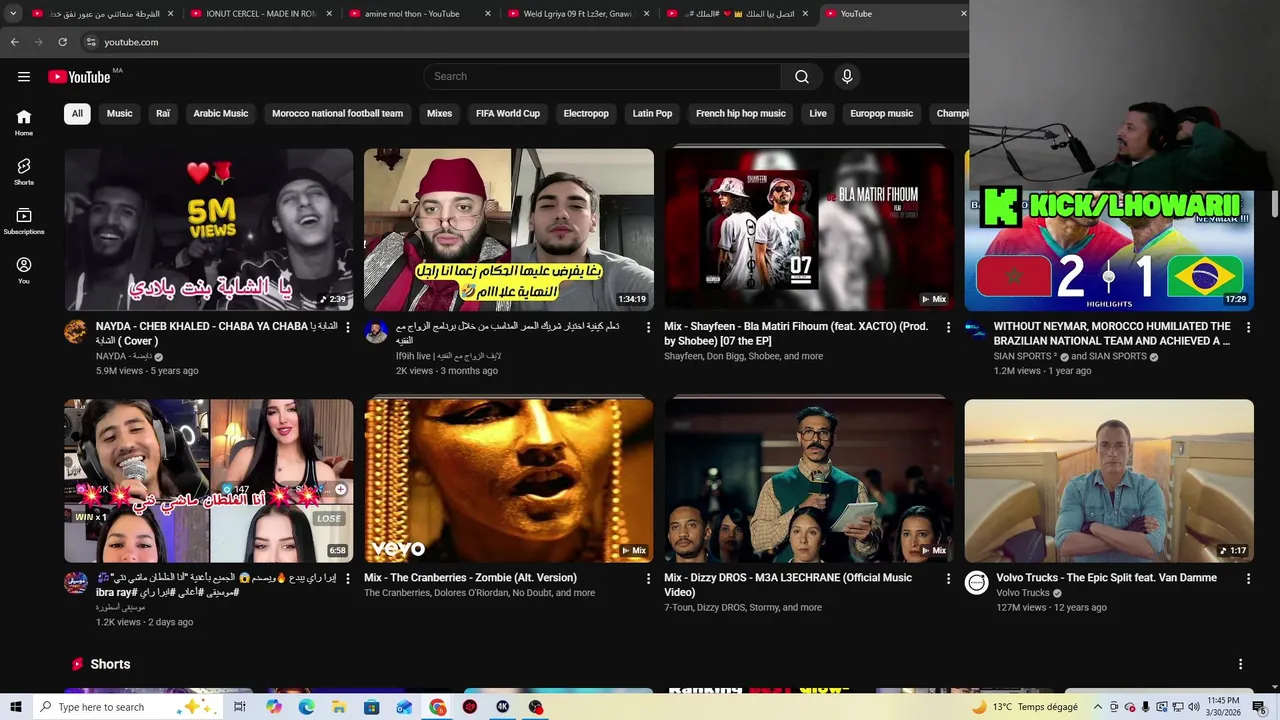Reload the page with browser refresh button
The width and height of the screenshot is (1280, 720).
point(62,42)
